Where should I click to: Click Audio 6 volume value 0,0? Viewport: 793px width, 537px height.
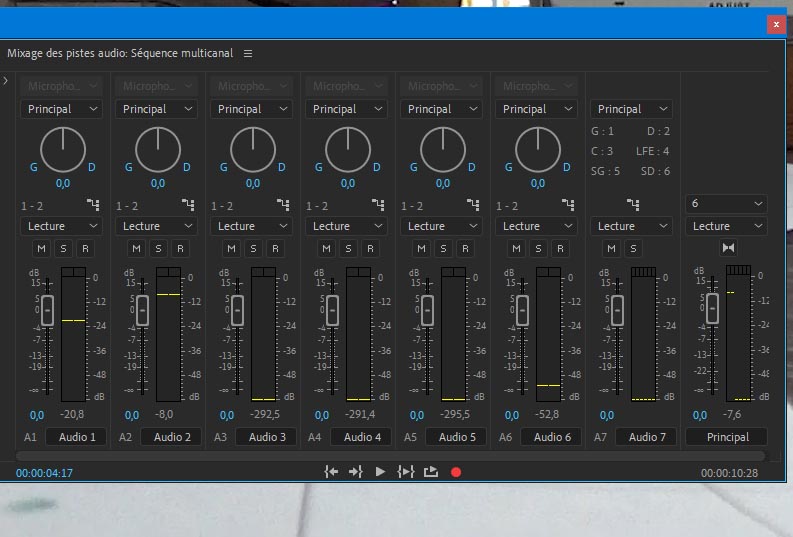point(512,415)
